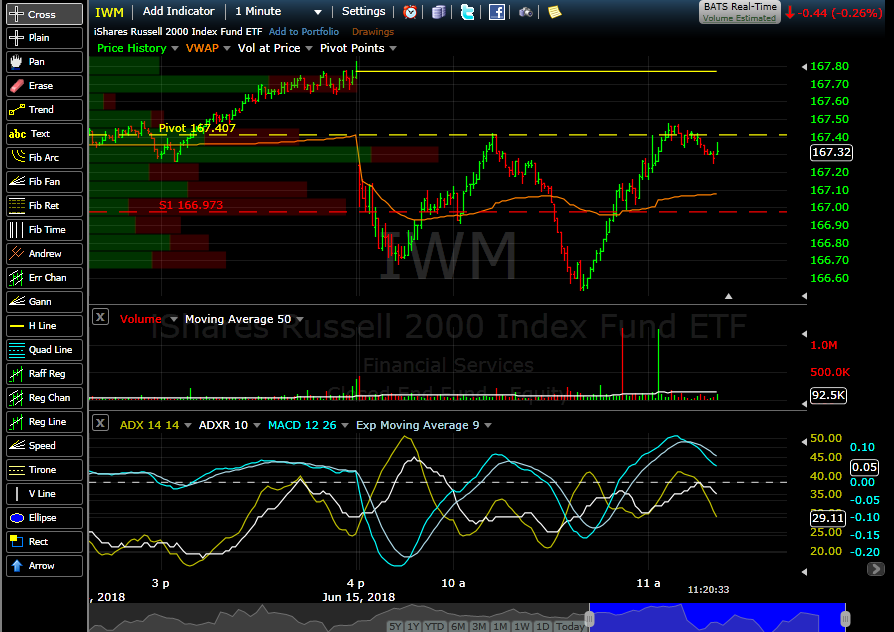Activate the Pan hand tool

coord(43,62)
